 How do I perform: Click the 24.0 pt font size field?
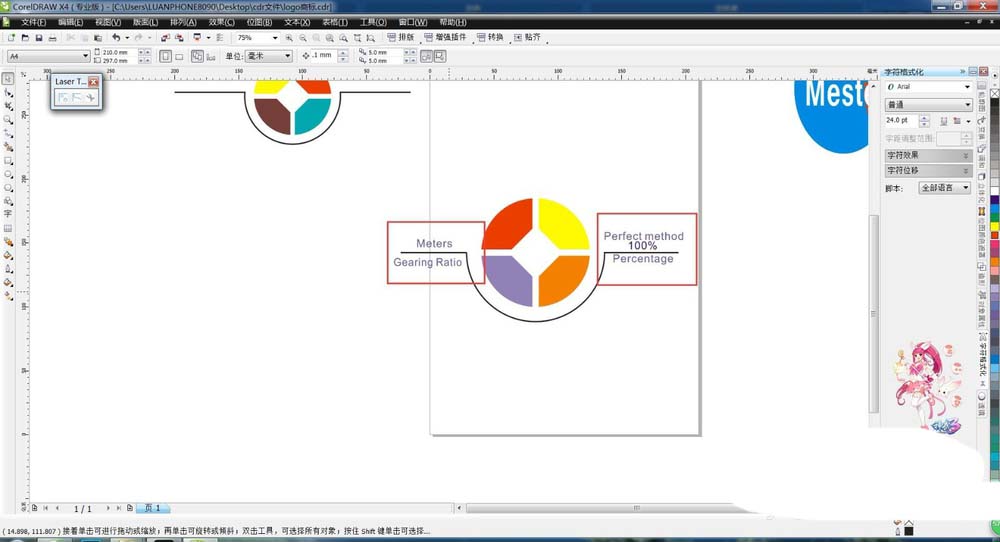point(901,121)
